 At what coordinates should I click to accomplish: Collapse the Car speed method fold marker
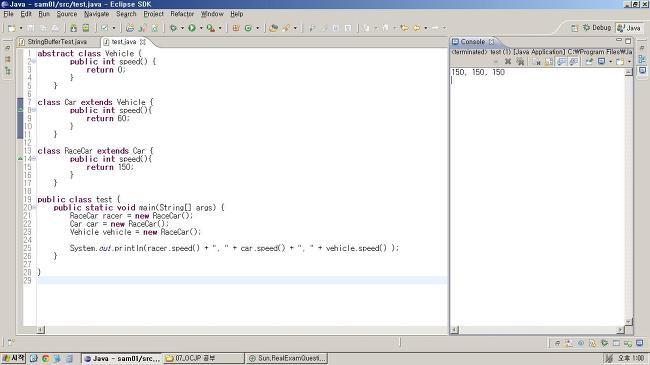34,110
